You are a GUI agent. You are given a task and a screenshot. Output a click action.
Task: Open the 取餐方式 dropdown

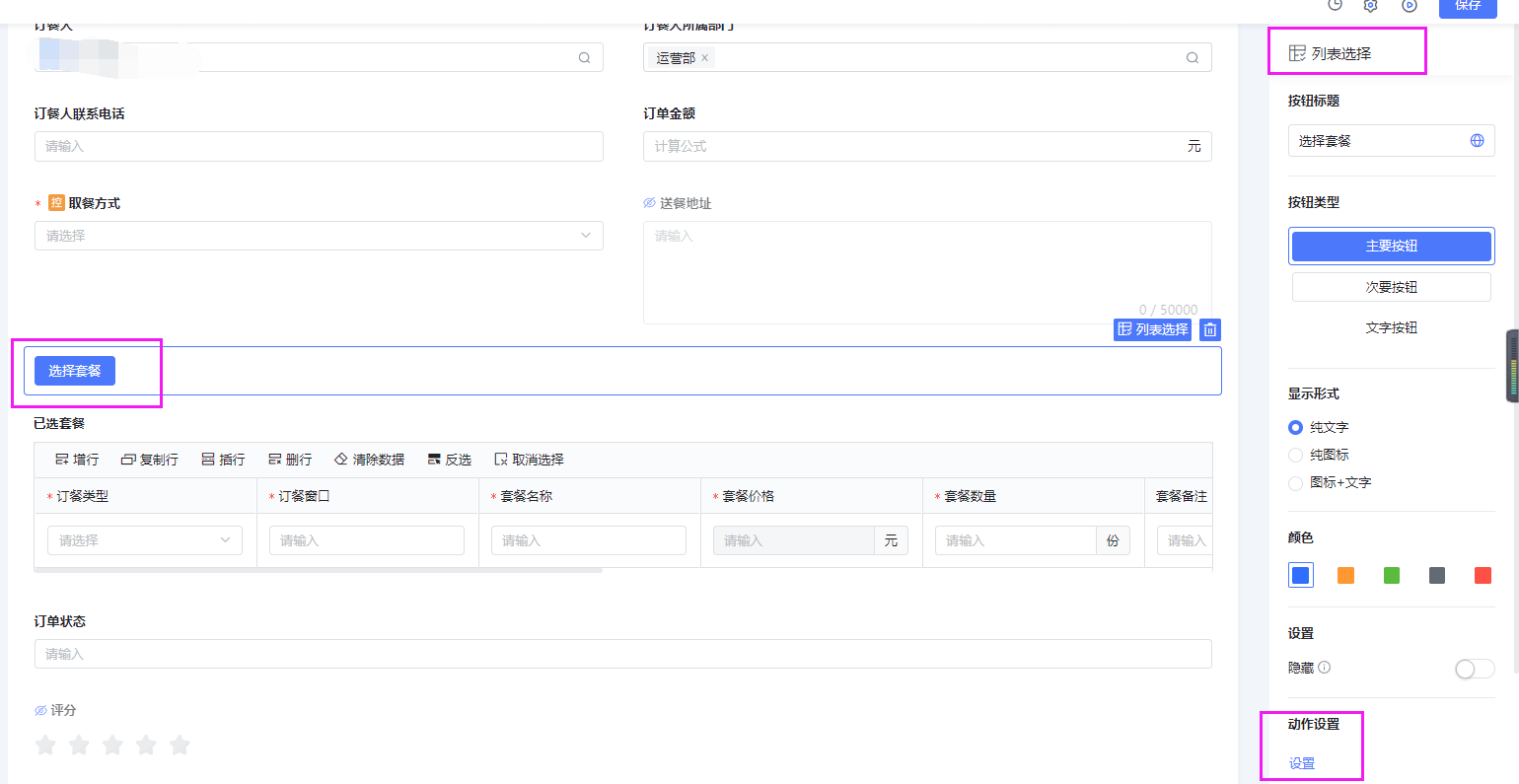319,236
